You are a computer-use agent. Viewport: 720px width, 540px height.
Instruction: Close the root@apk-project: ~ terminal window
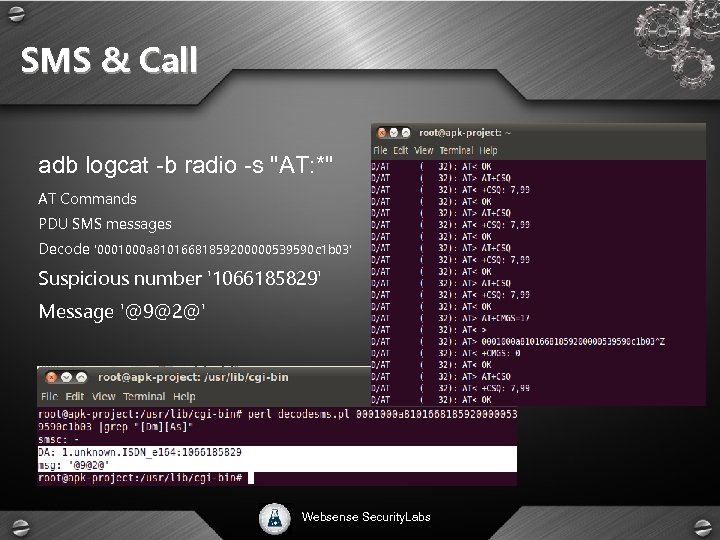coord(382,133)
